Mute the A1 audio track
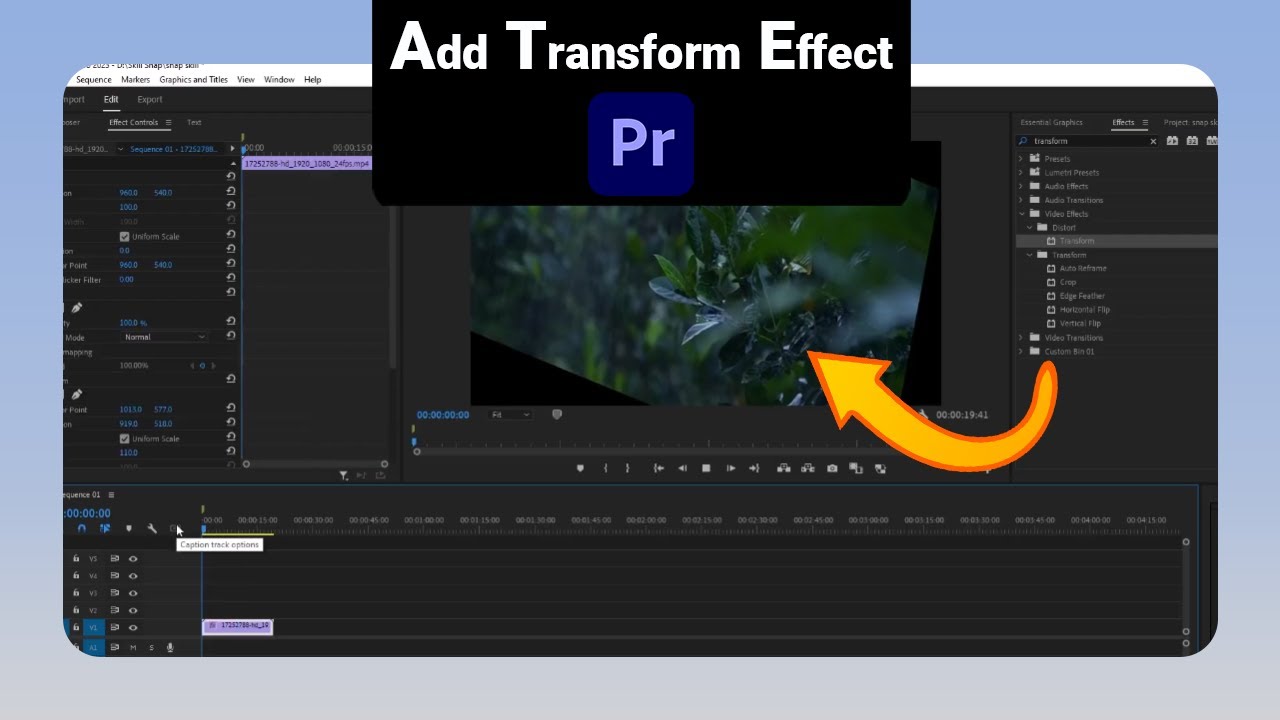Screen dimensions: 1280x720 click(133, 648)
